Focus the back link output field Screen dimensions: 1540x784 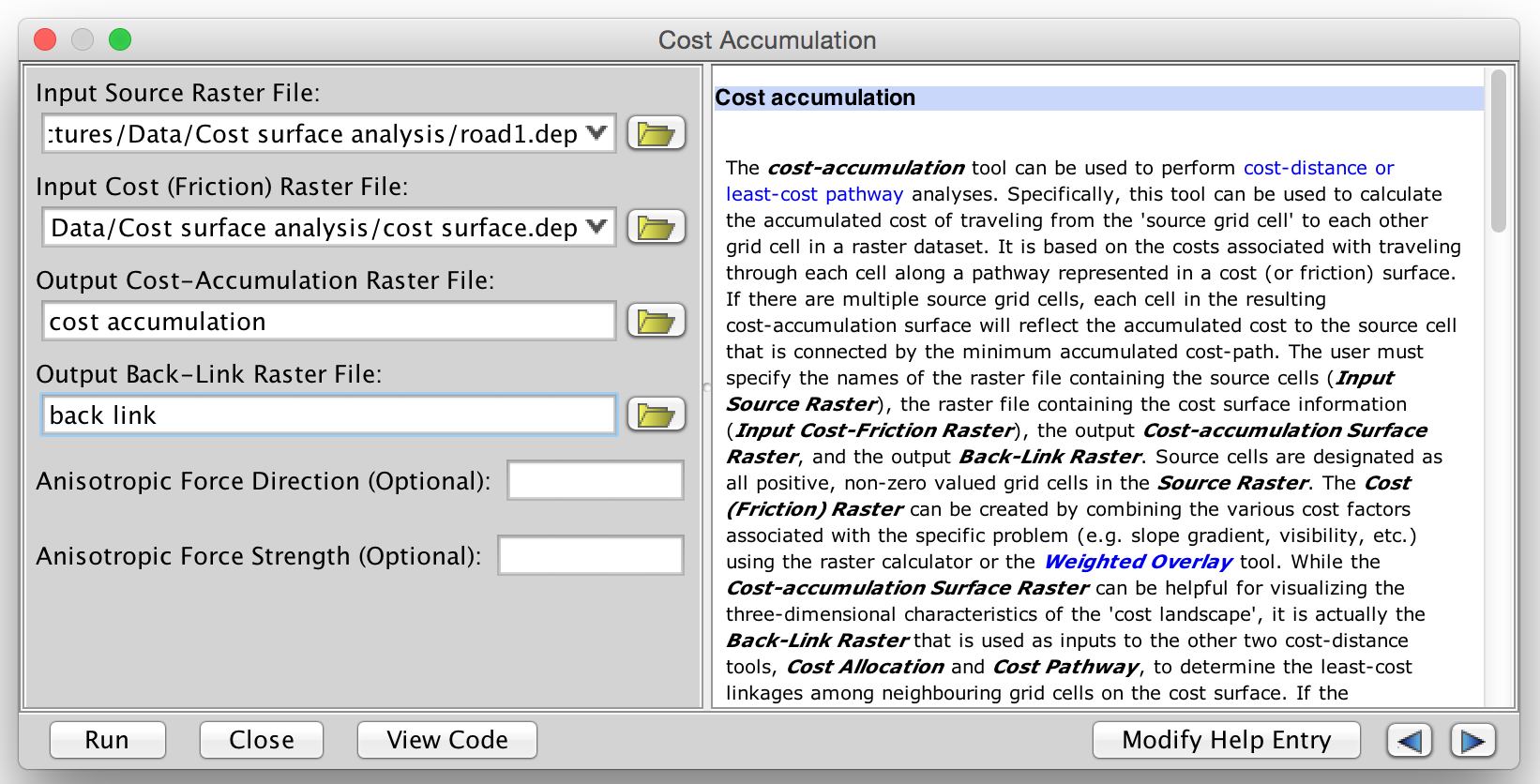(328, 415)
